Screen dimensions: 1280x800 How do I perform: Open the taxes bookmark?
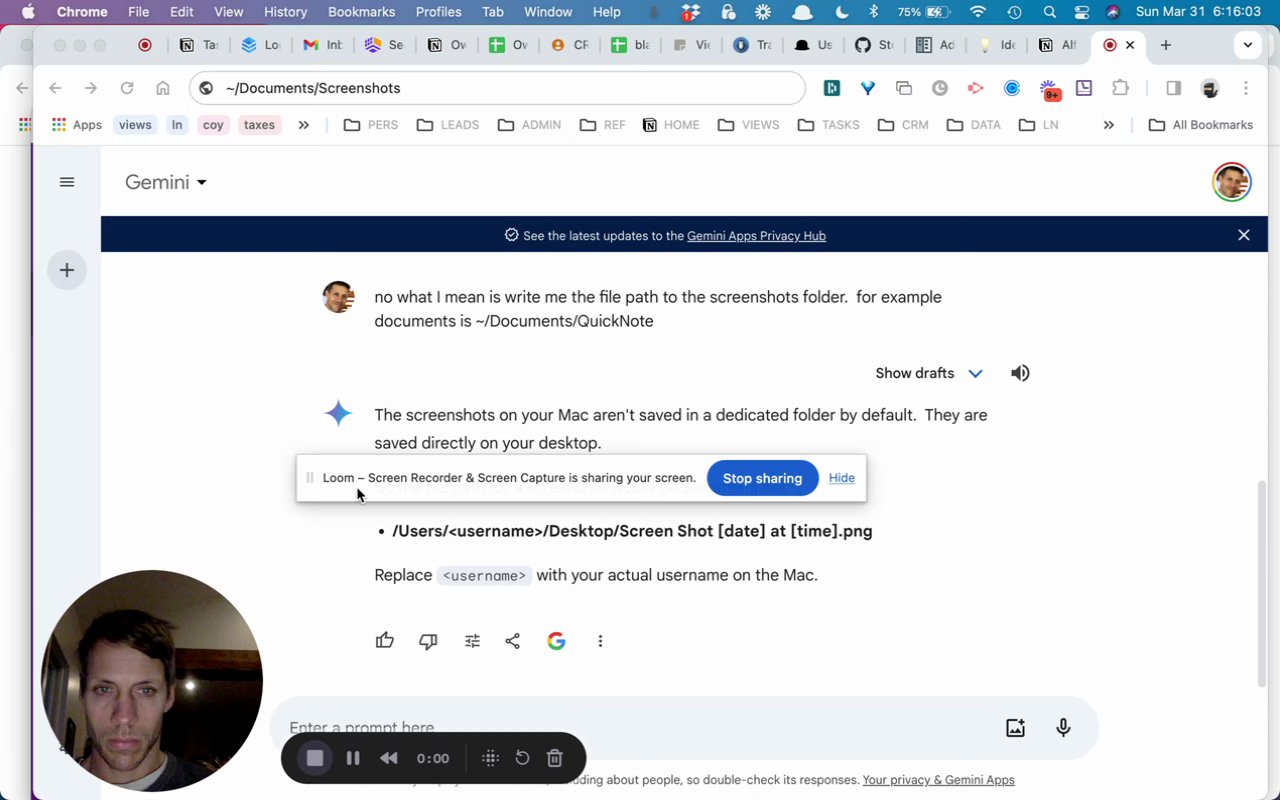click(x=259, y=125)
